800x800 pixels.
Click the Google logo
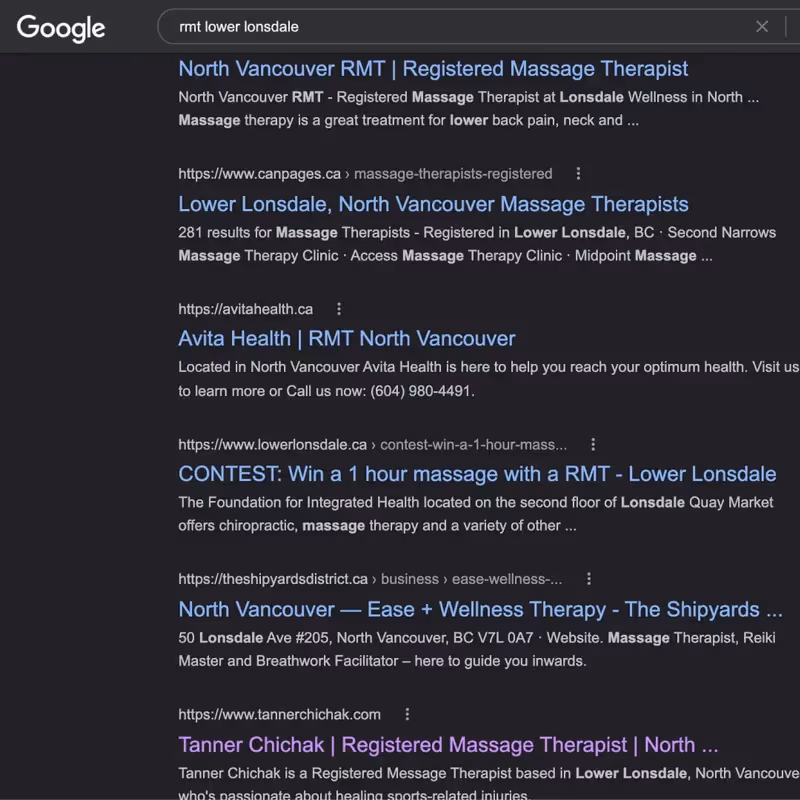pyautogui.click(x=61, y=28)
